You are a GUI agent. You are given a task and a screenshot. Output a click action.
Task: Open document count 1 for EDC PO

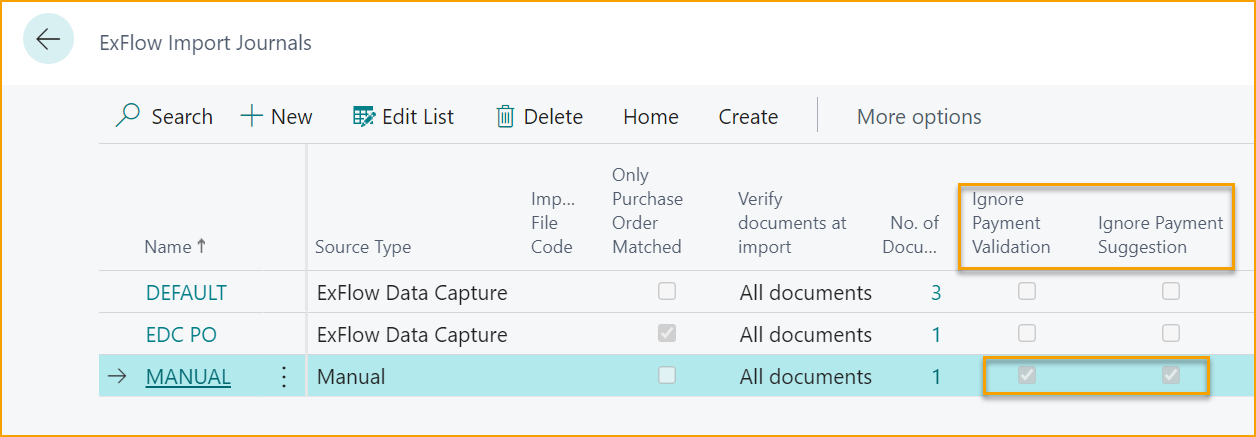point(937,335)
